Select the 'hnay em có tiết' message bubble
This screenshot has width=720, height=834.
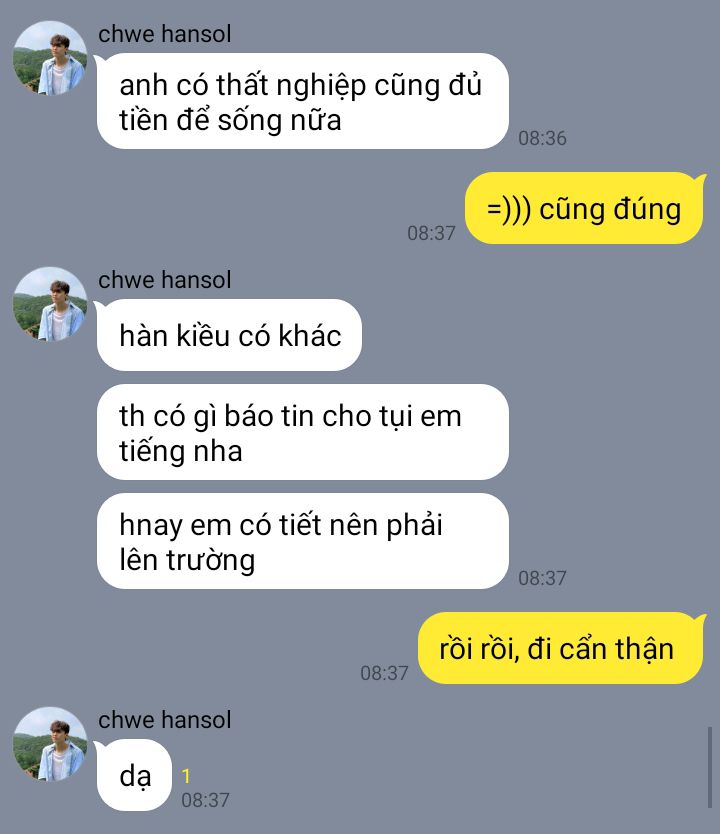[303, 541]
